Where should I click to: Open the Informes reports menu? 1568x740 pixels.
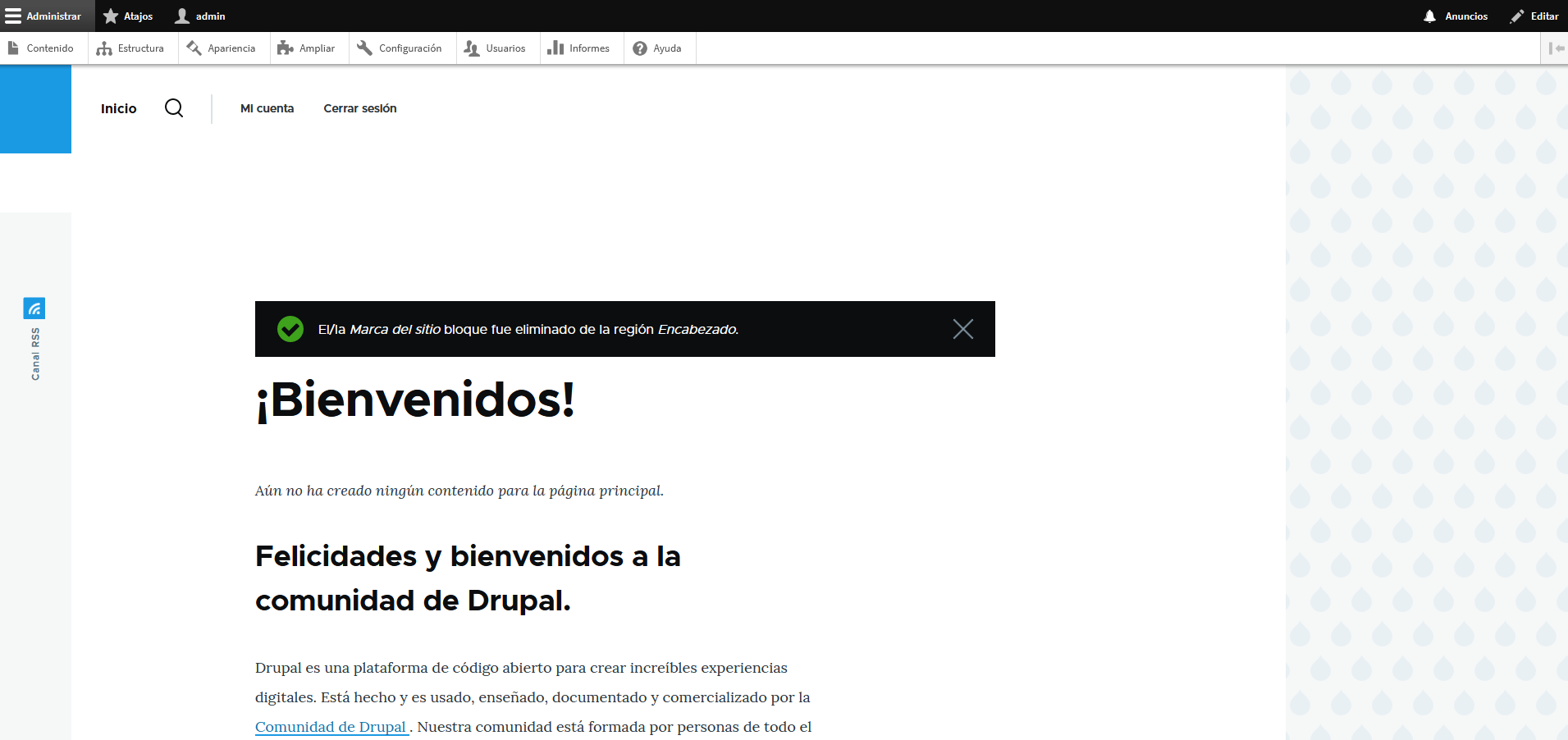point(579,48)
